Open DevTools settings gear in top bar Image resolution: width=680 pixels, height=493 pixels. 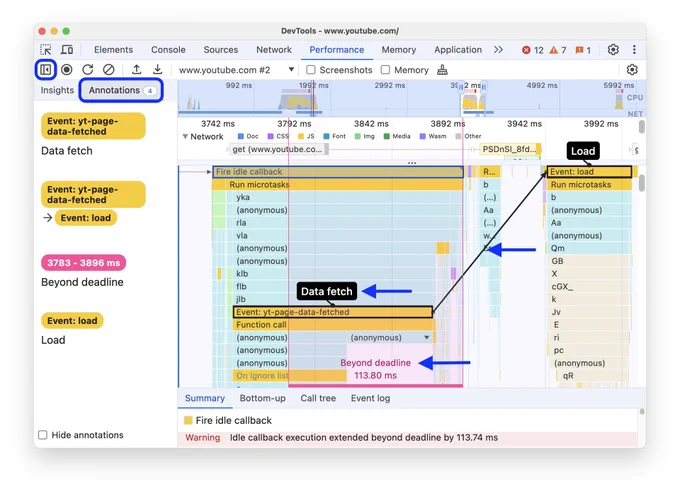(613, 50)
